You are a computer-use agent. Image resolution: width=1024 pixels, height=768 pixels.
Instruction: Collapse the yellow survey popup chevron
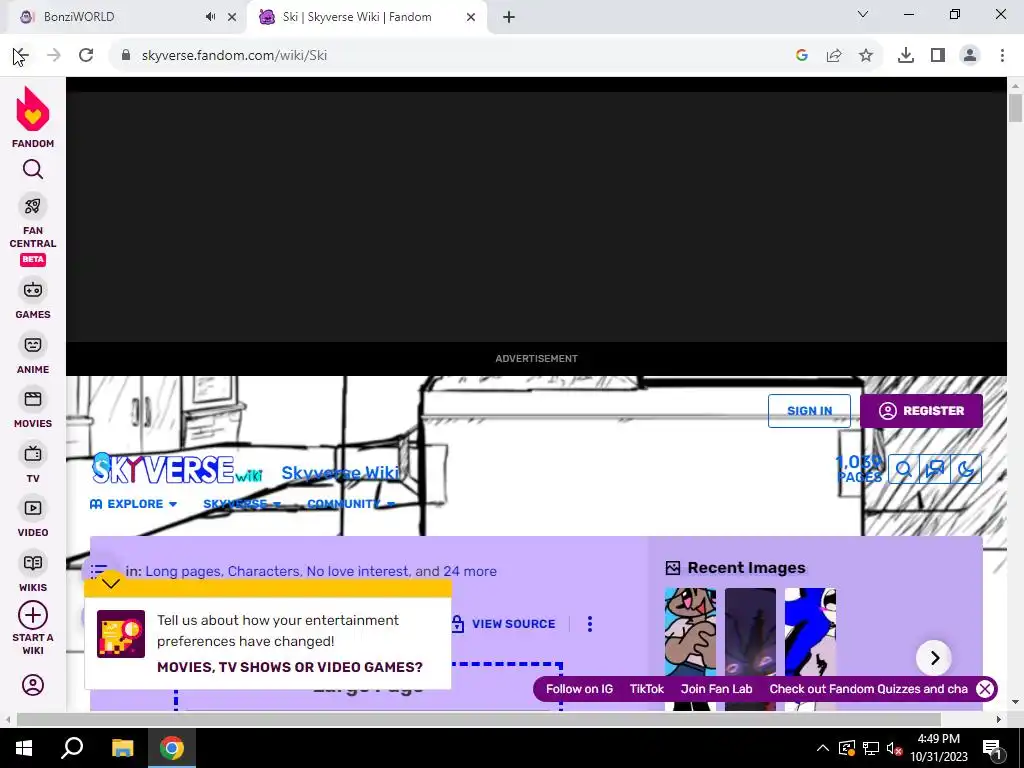112,583
